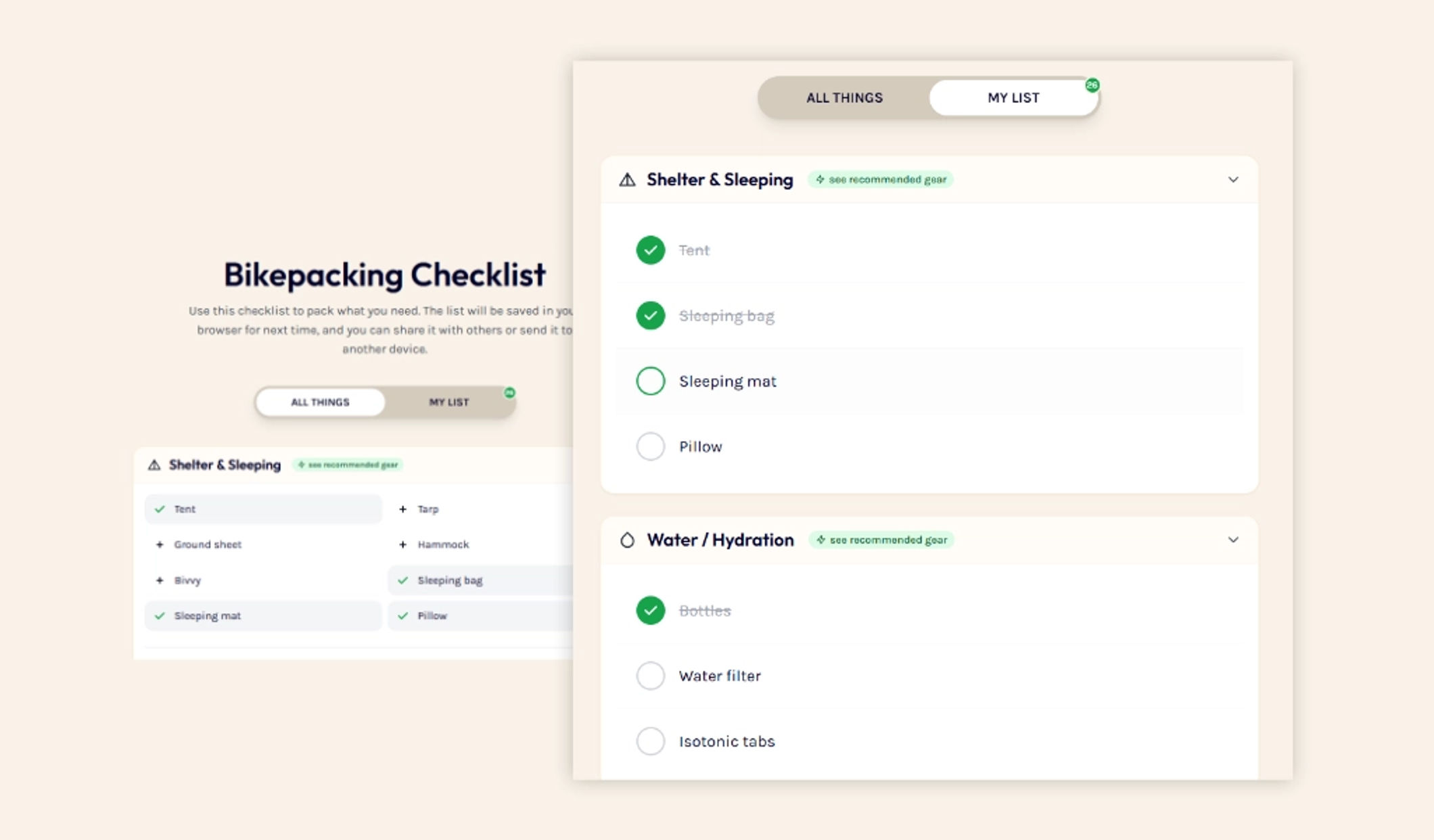Viewport: 1434px width, 840px height.
Task: Deselect Sleeping bag in the left checklist
Action: pyautogui.click(x=480, y=580)
